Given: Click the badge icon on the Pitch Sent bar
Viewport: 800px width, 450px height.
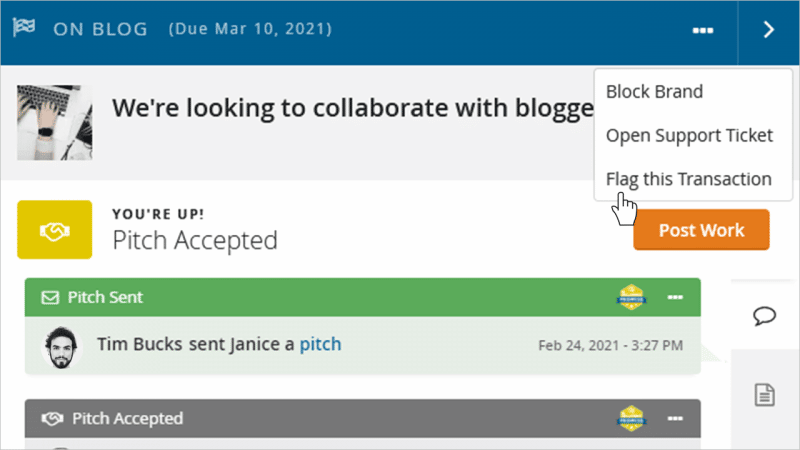Looking at the screenshot, I should tap(632, 297).
